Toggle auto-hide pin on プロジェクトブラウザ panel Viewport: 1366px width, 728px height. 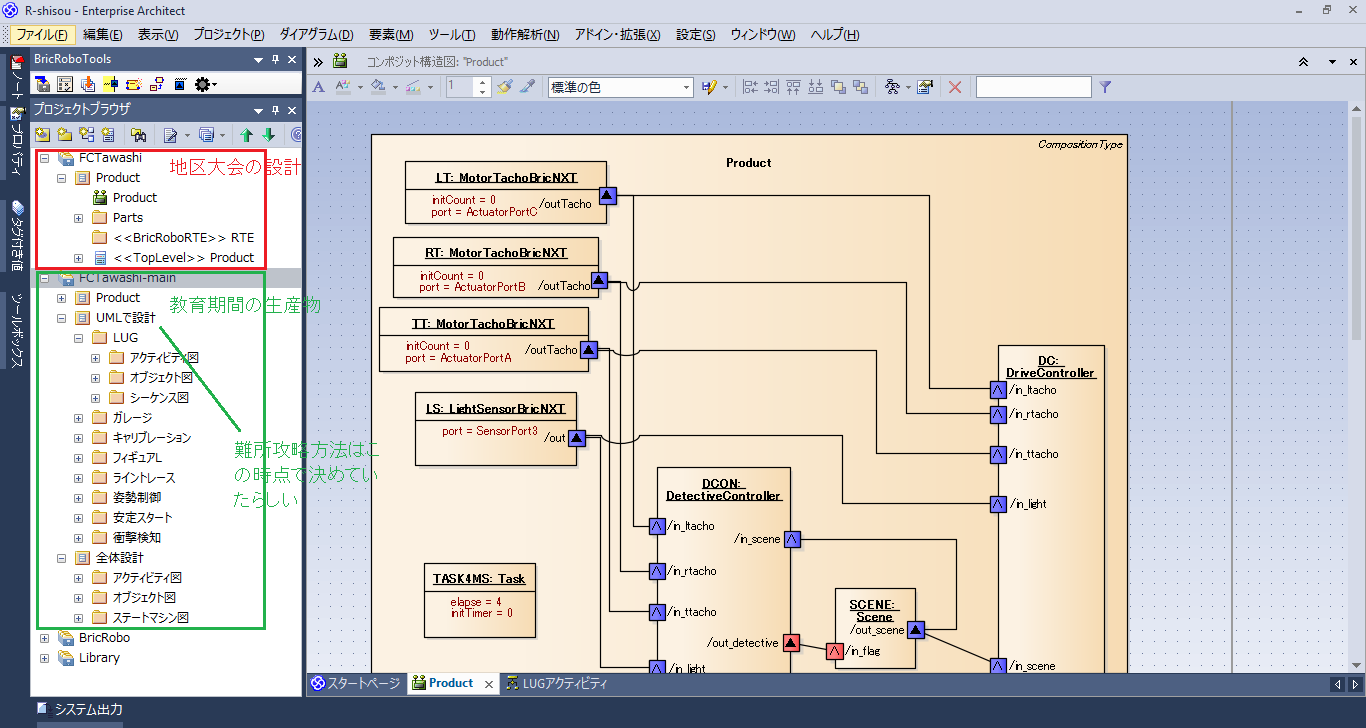[276, 110]
